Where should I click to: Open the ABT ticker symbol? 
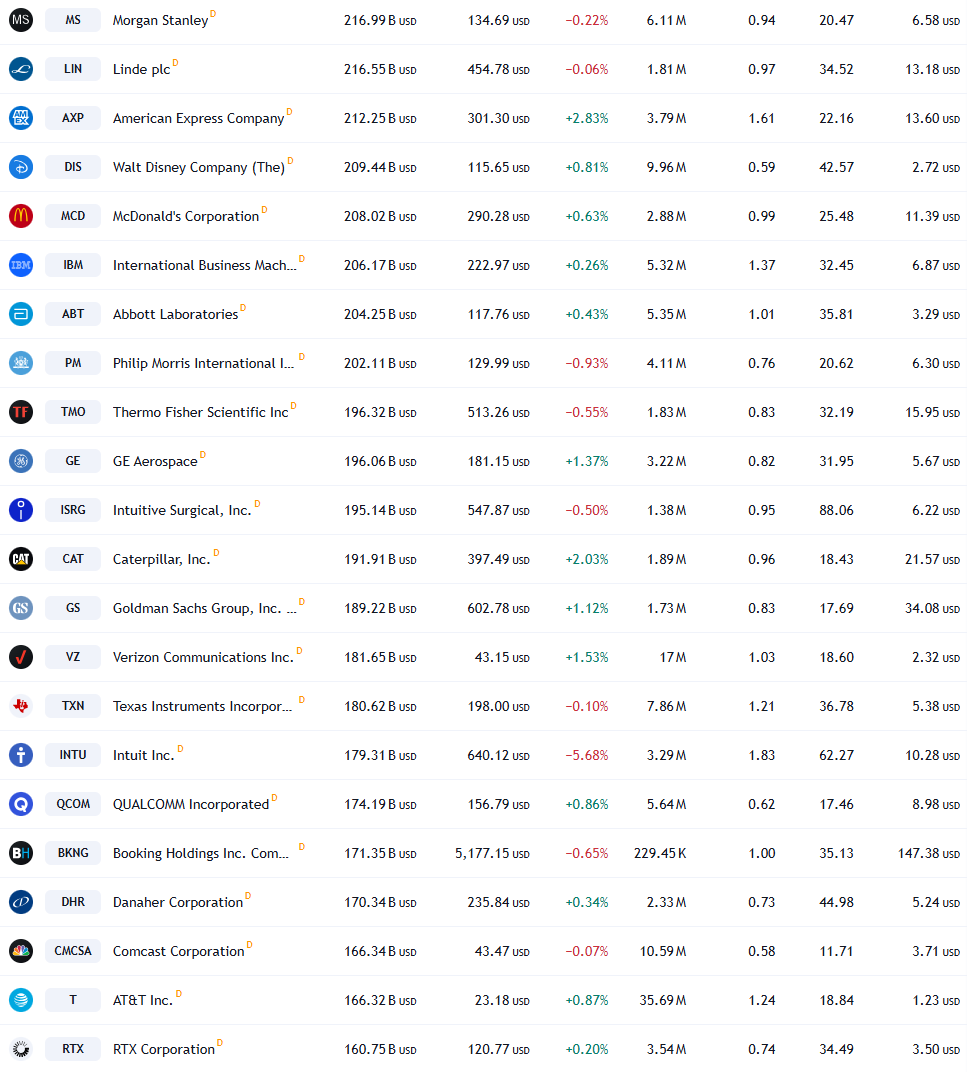73,314
